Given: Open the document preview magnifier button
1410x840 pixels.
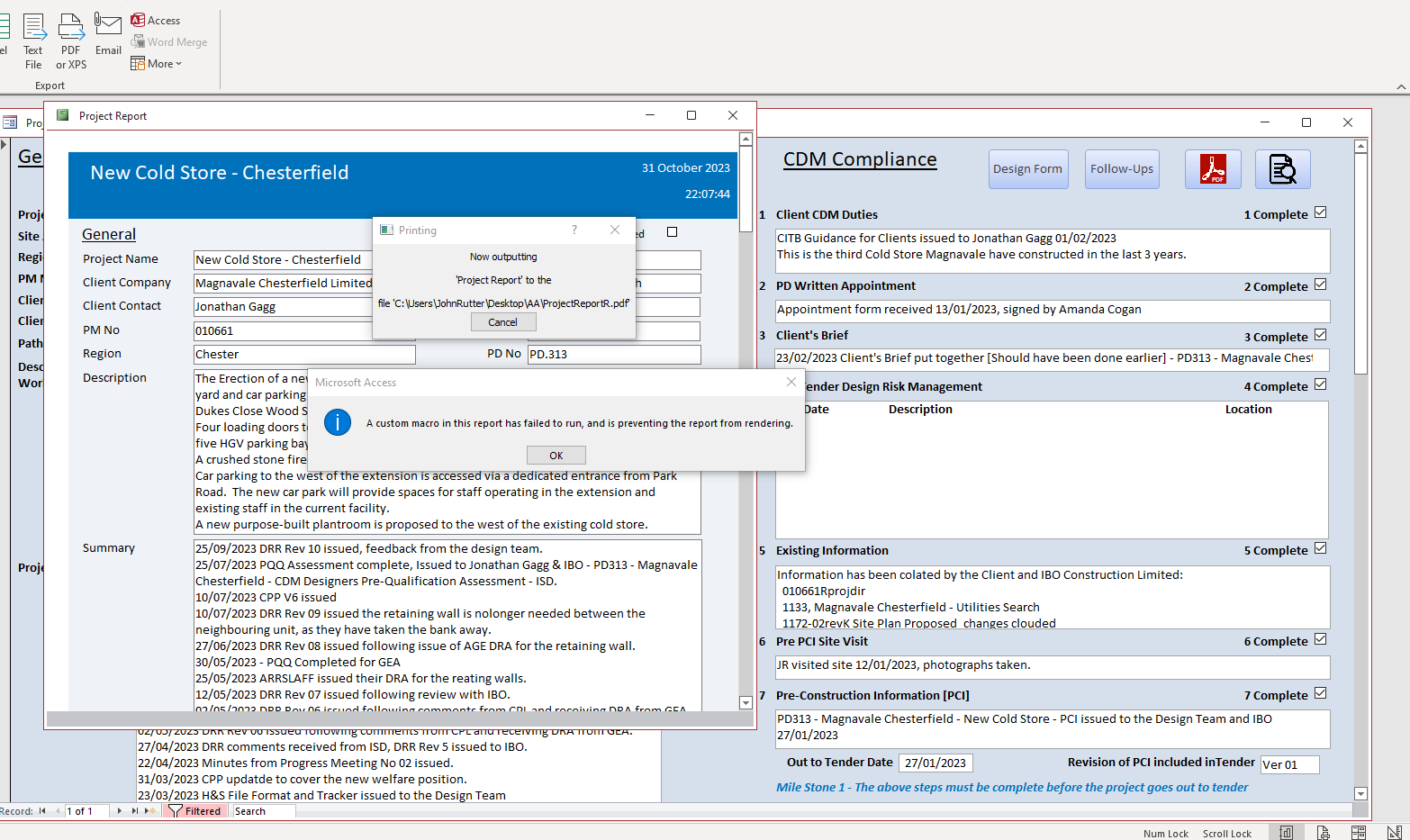Looking at the screenshot, I should 1282,169.
